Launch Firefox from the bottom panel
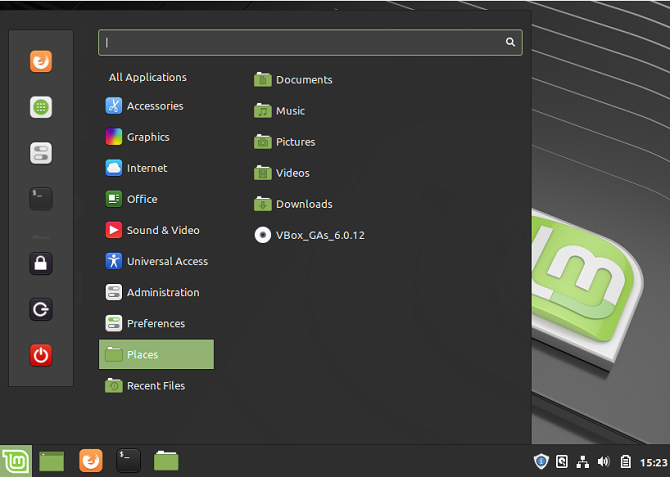Viewport: 670px width, 477px height. 91,461
